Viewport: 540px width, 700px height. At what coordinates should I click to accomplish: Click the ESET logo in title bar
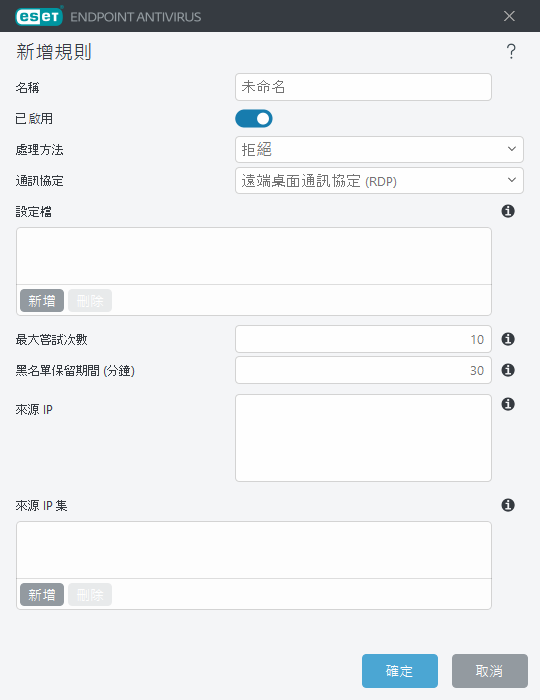coord(39,17)
